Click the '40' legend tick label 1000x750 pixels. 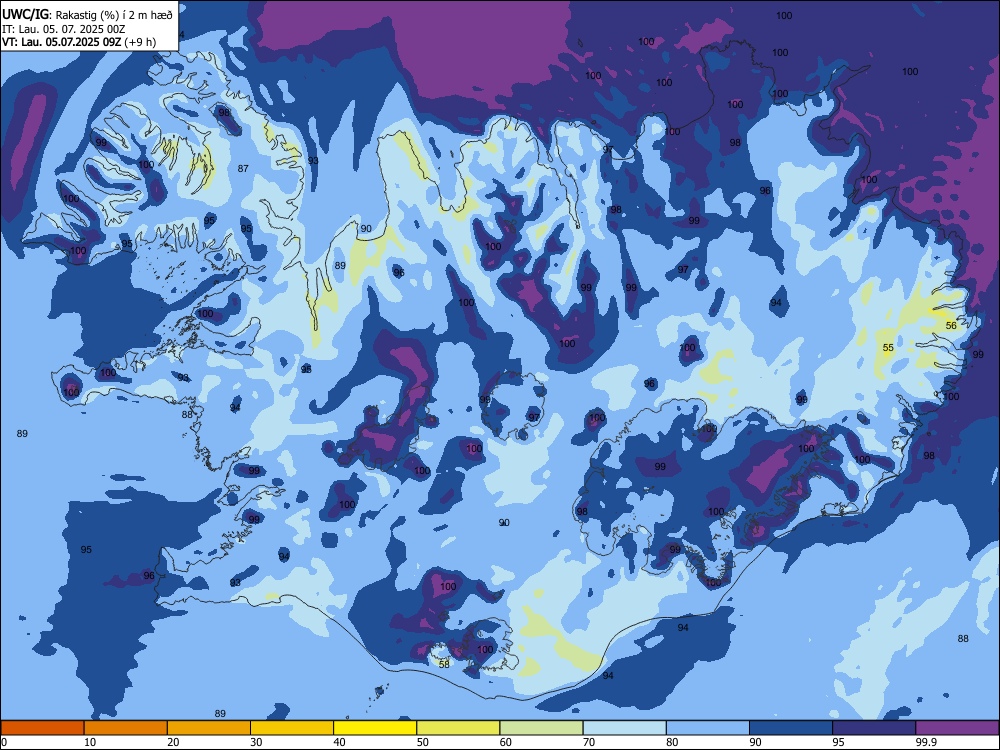coord(339,742)
